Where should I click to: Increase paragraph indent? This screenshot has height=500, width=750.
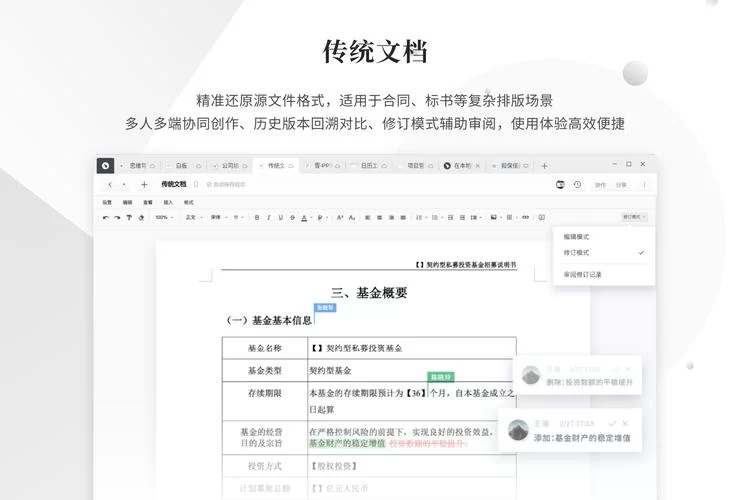coord(463,218)
